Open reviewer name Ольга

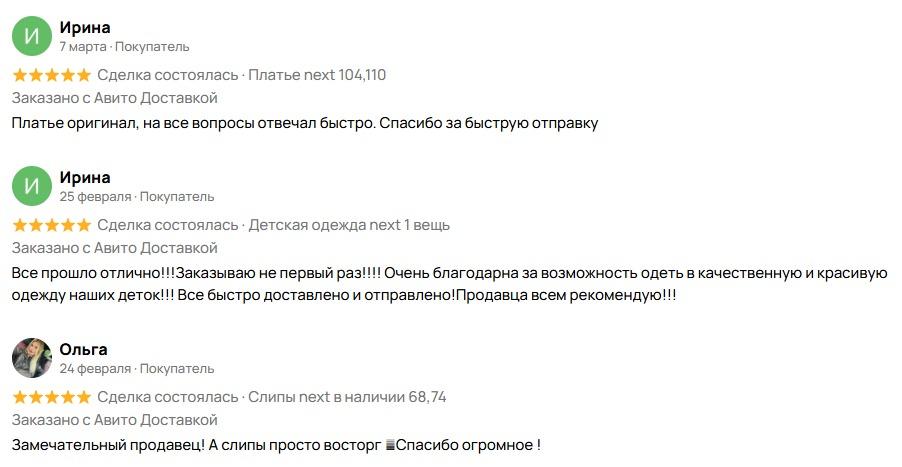pyautogui.click(x=83, y=349)
